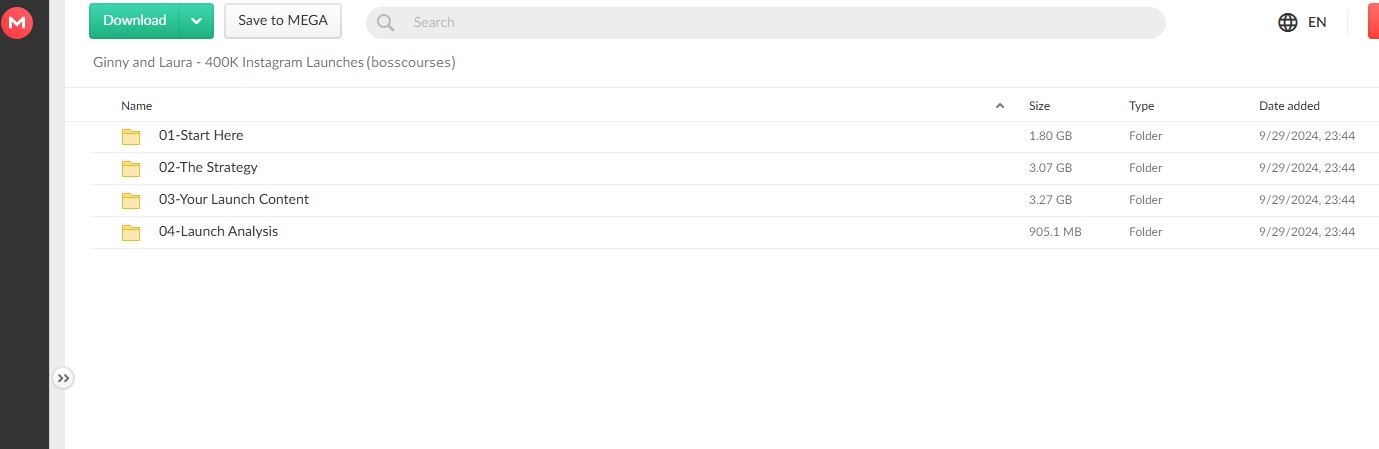Click the search magnifier icon
This screenshot has width=1379, height=449.
tap(386, 22)
